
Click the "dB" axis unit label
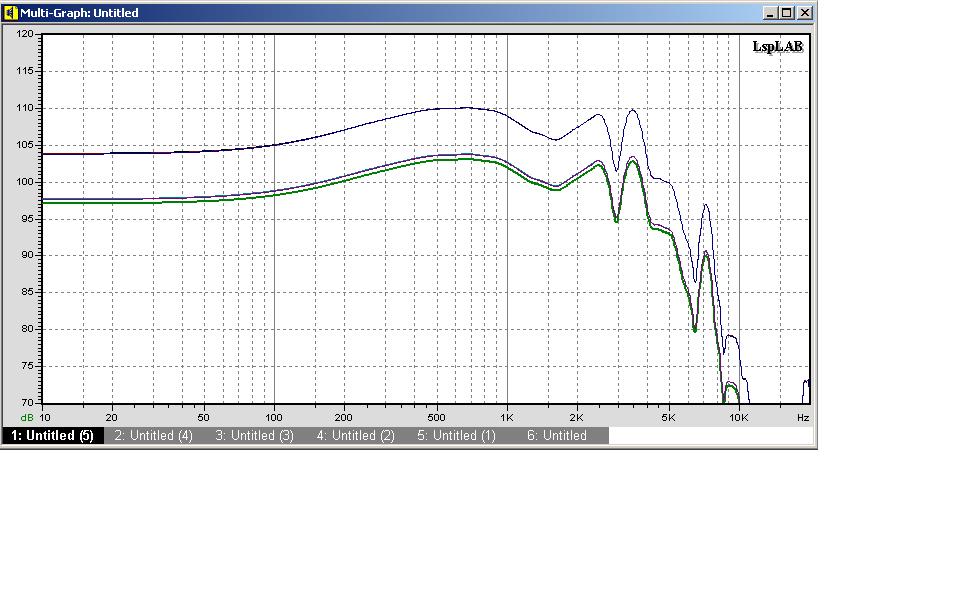(x=27, y=418)
